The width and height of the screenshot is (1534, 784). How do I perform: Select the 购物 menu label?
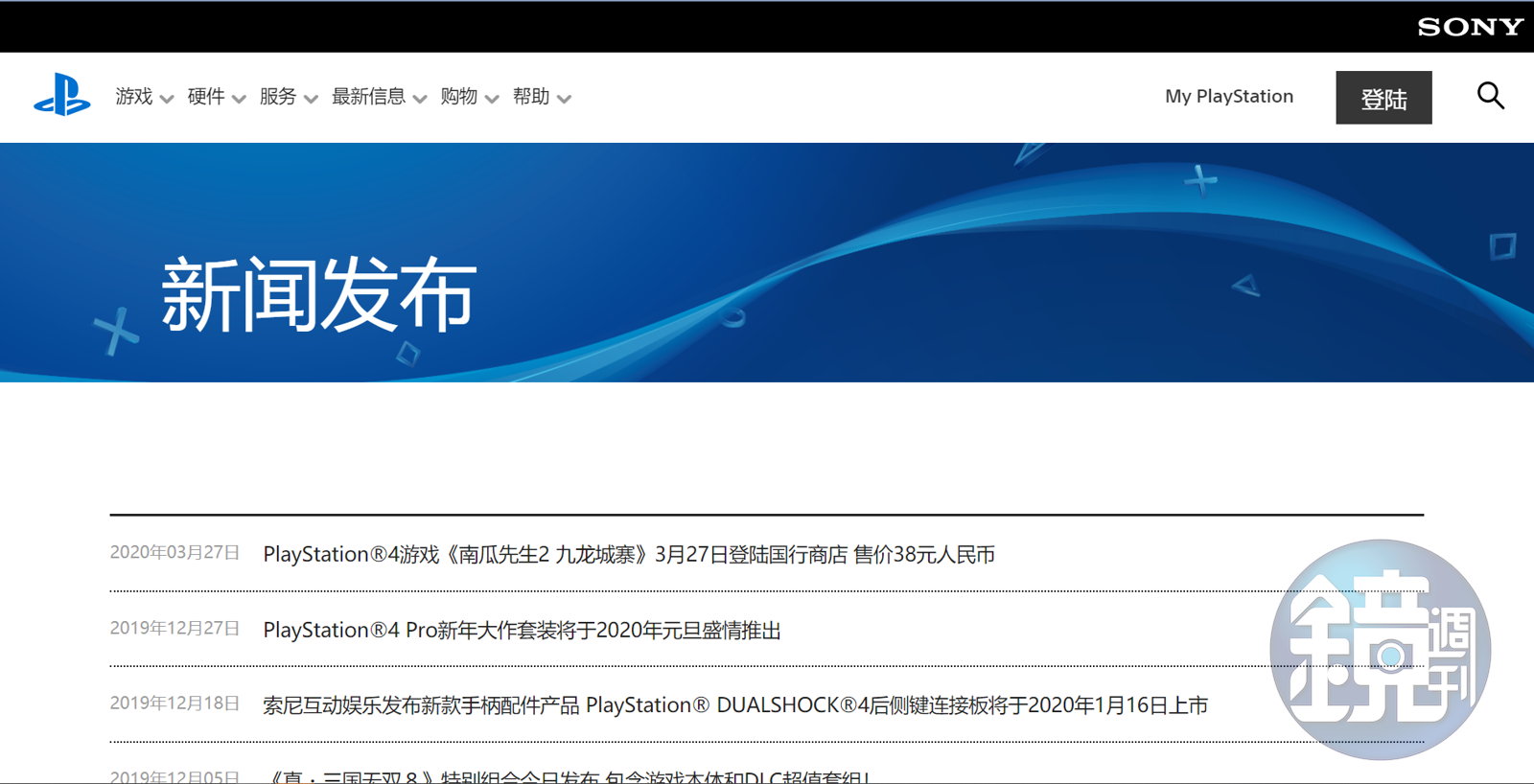tap(459, 97)
